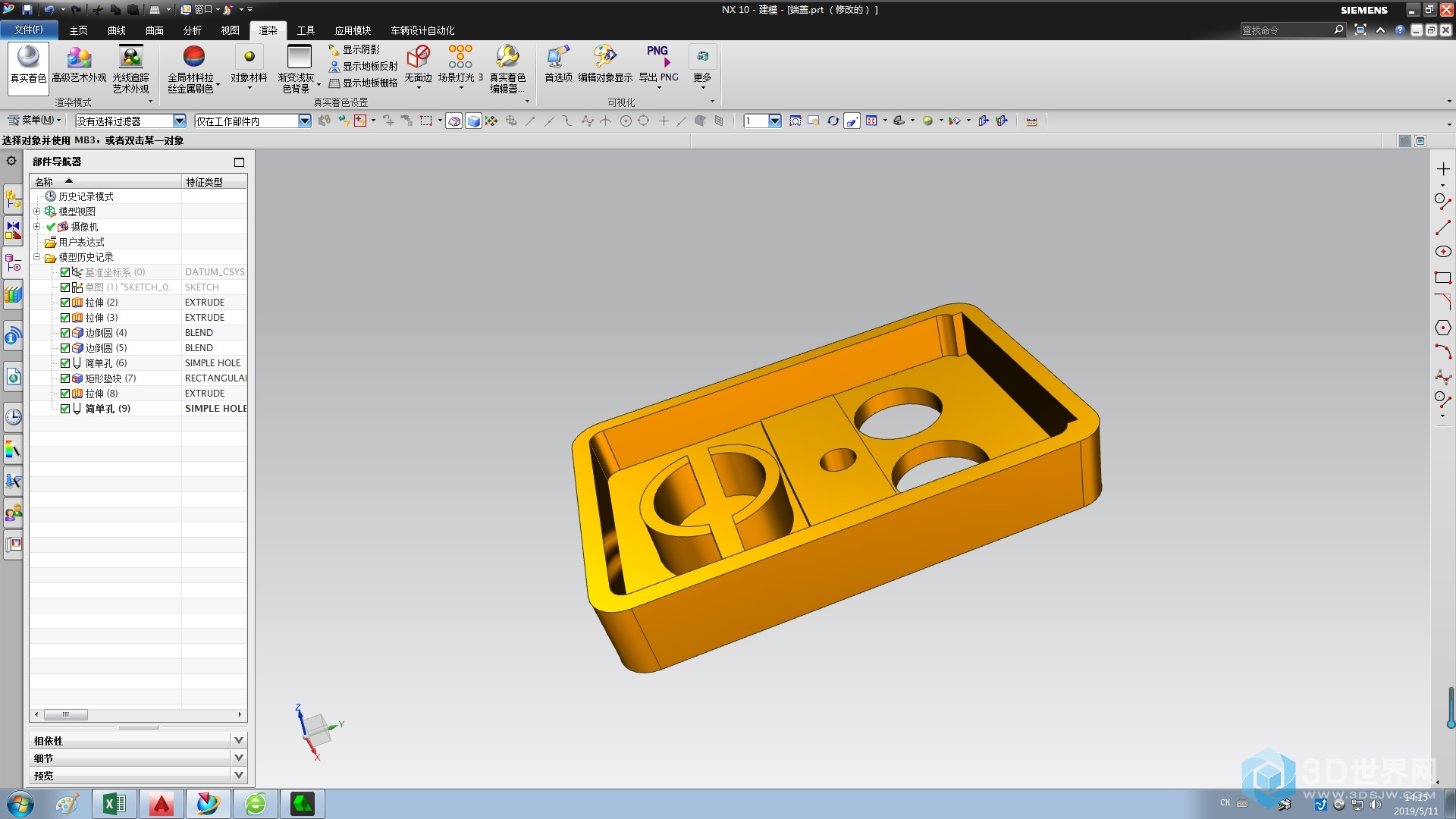Uncheck the 拉伸 (3) feature
Image resolution: width=1456 pixels, height=819 pixels.
pos(65,318)
